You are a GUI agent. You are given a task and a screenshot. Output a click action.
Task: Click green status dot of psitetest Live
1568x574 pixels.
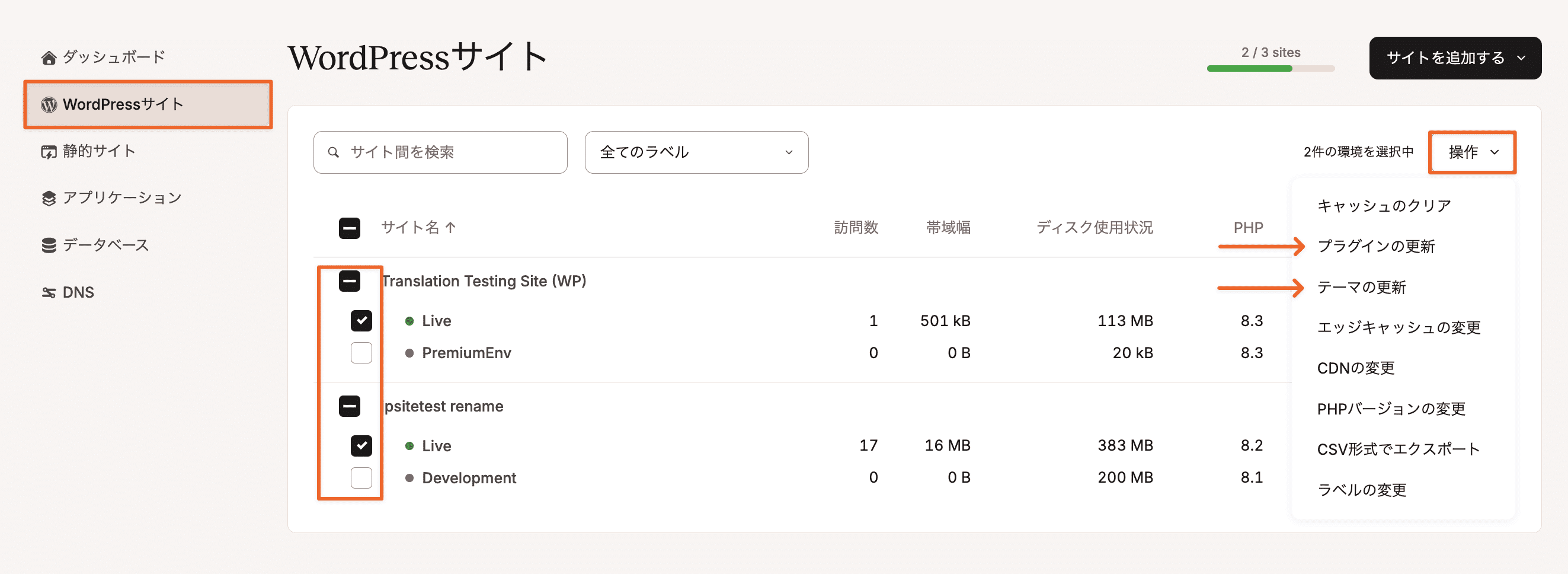(x=409, y=446)
